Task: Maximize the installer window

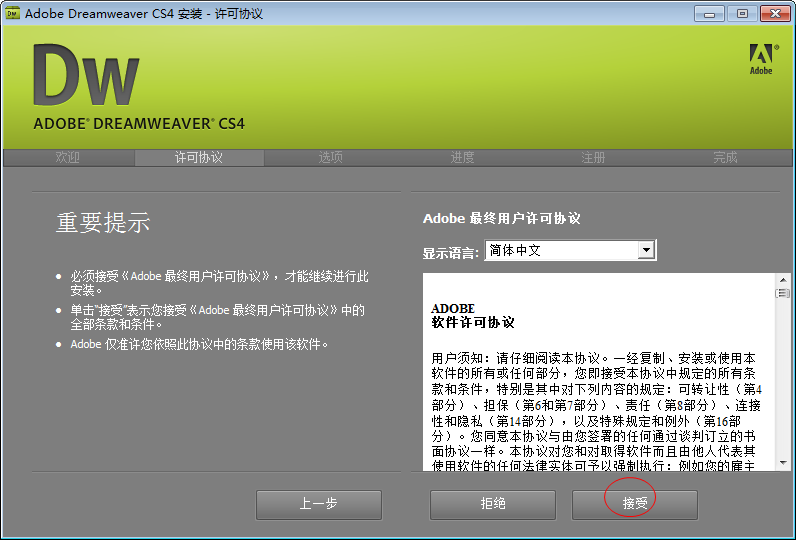Action: point(742,13)
